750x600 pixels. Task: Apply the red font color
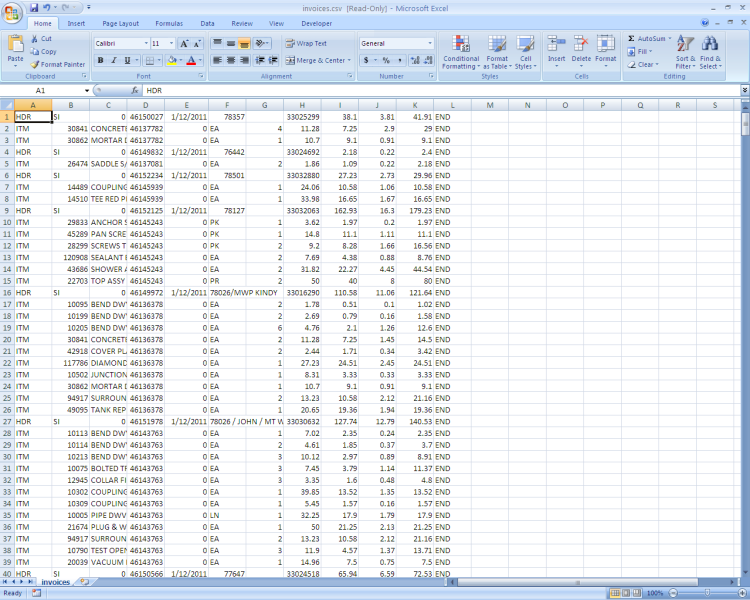point(191,60)
